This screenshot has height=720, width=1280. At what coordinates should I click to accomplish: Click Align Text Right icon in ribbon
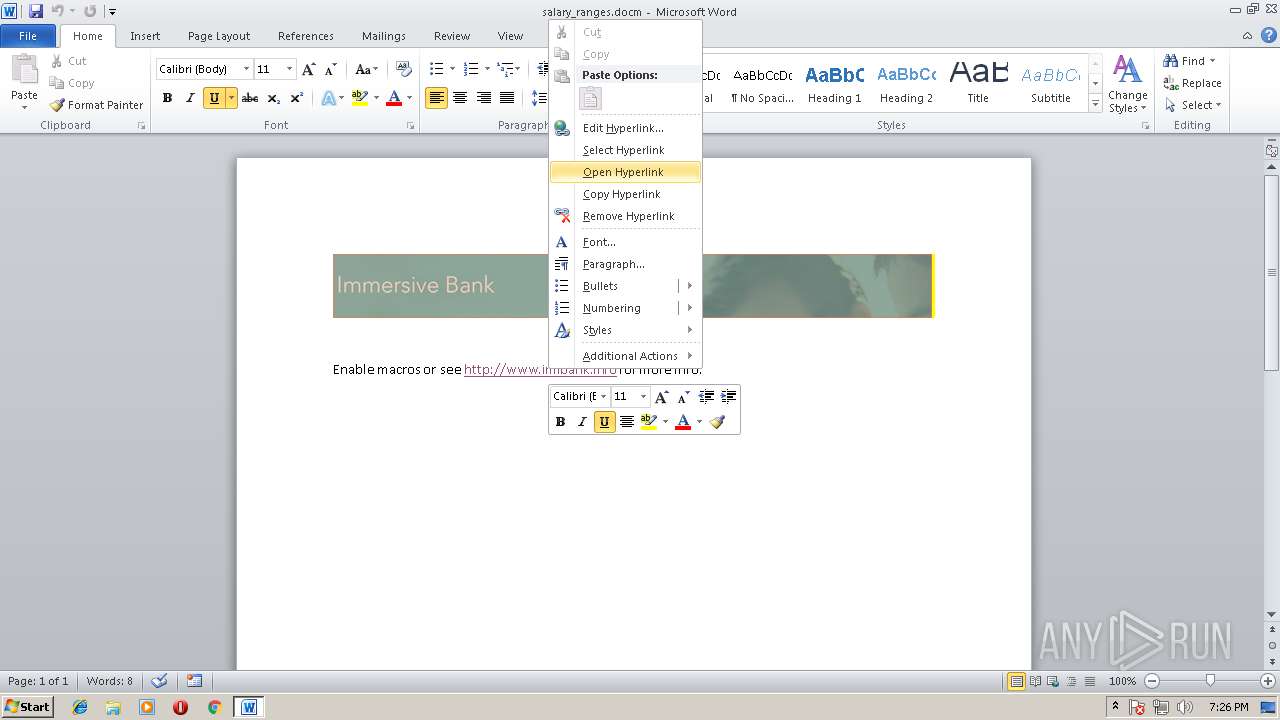pos(484,98)
